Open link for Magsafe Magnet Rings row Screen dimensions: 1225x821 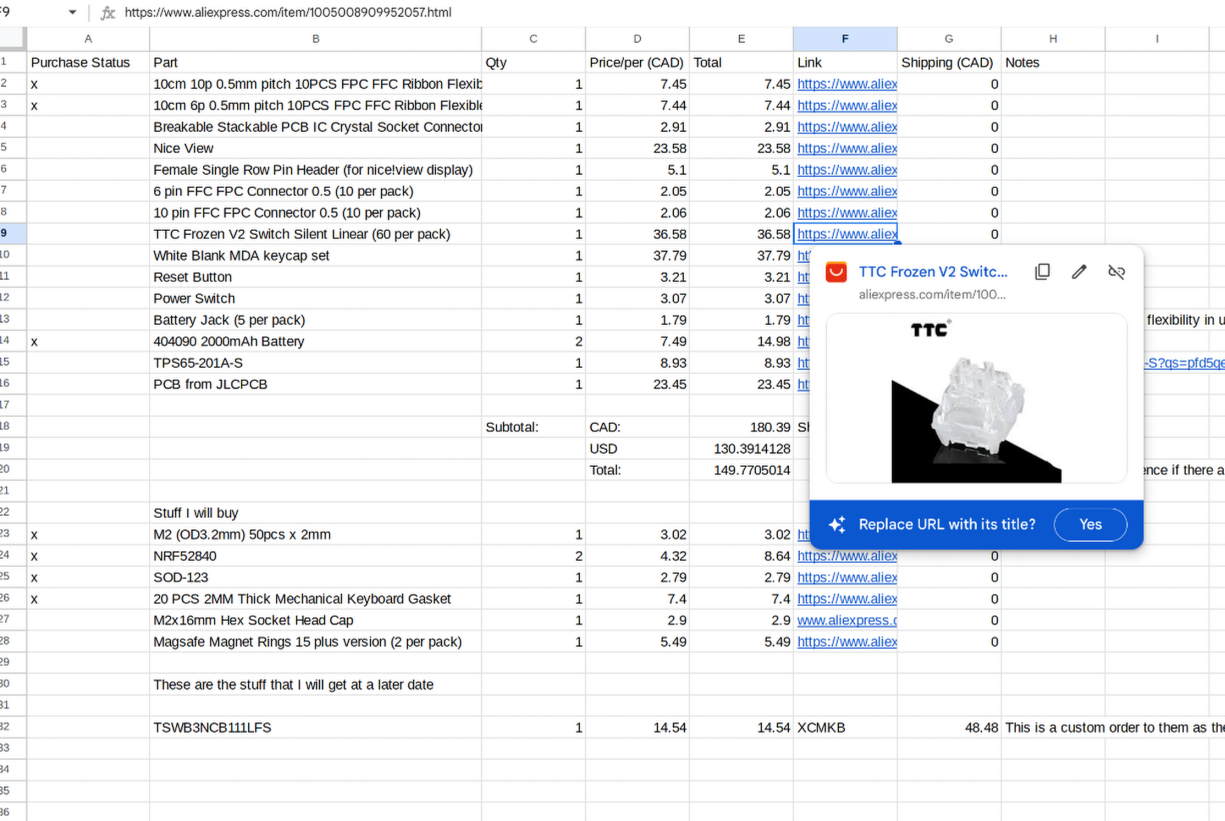click(847, 641)
